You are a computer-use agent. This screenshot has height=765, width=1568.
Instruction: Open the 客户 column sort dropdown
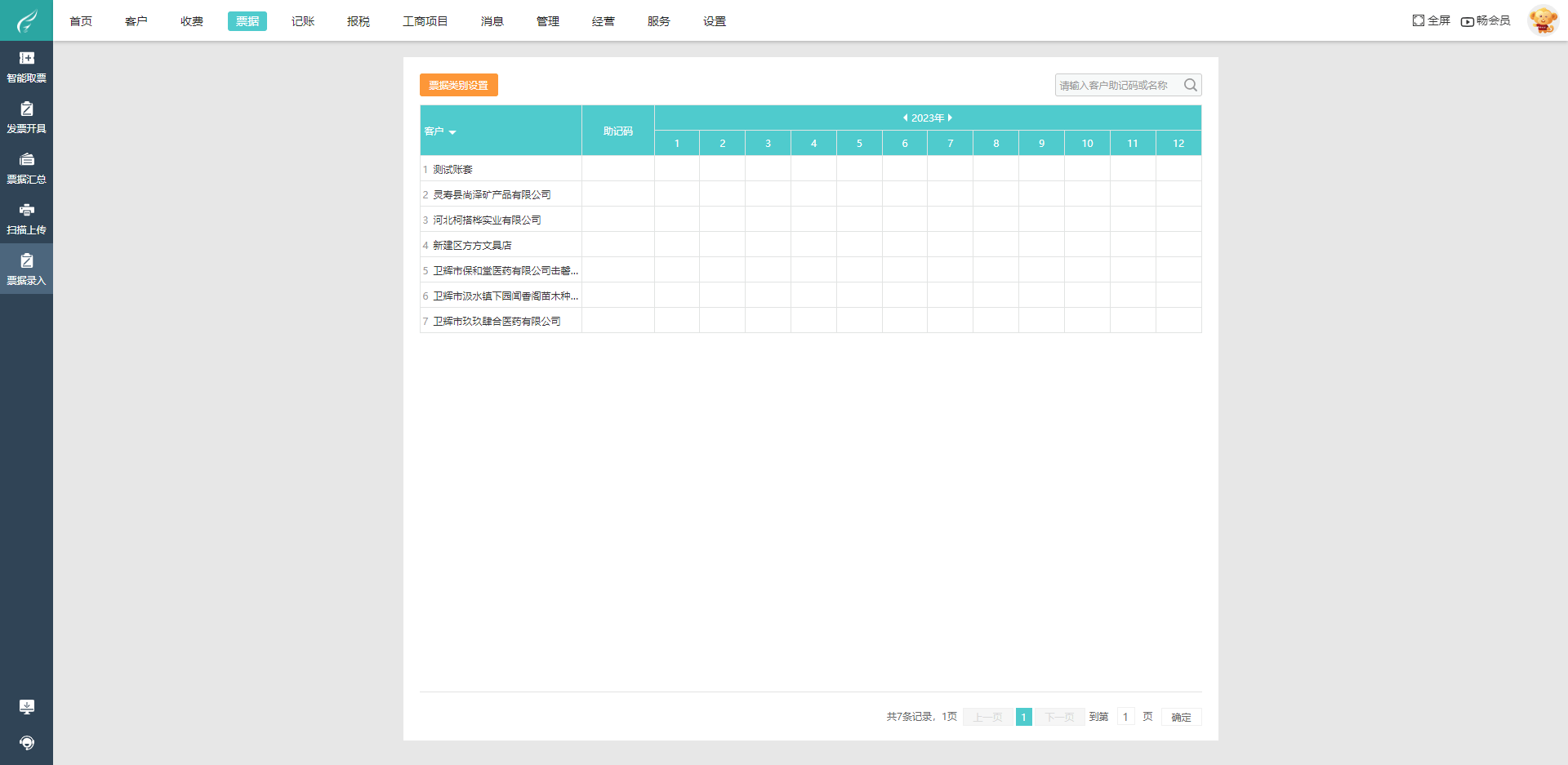(452, 131)
